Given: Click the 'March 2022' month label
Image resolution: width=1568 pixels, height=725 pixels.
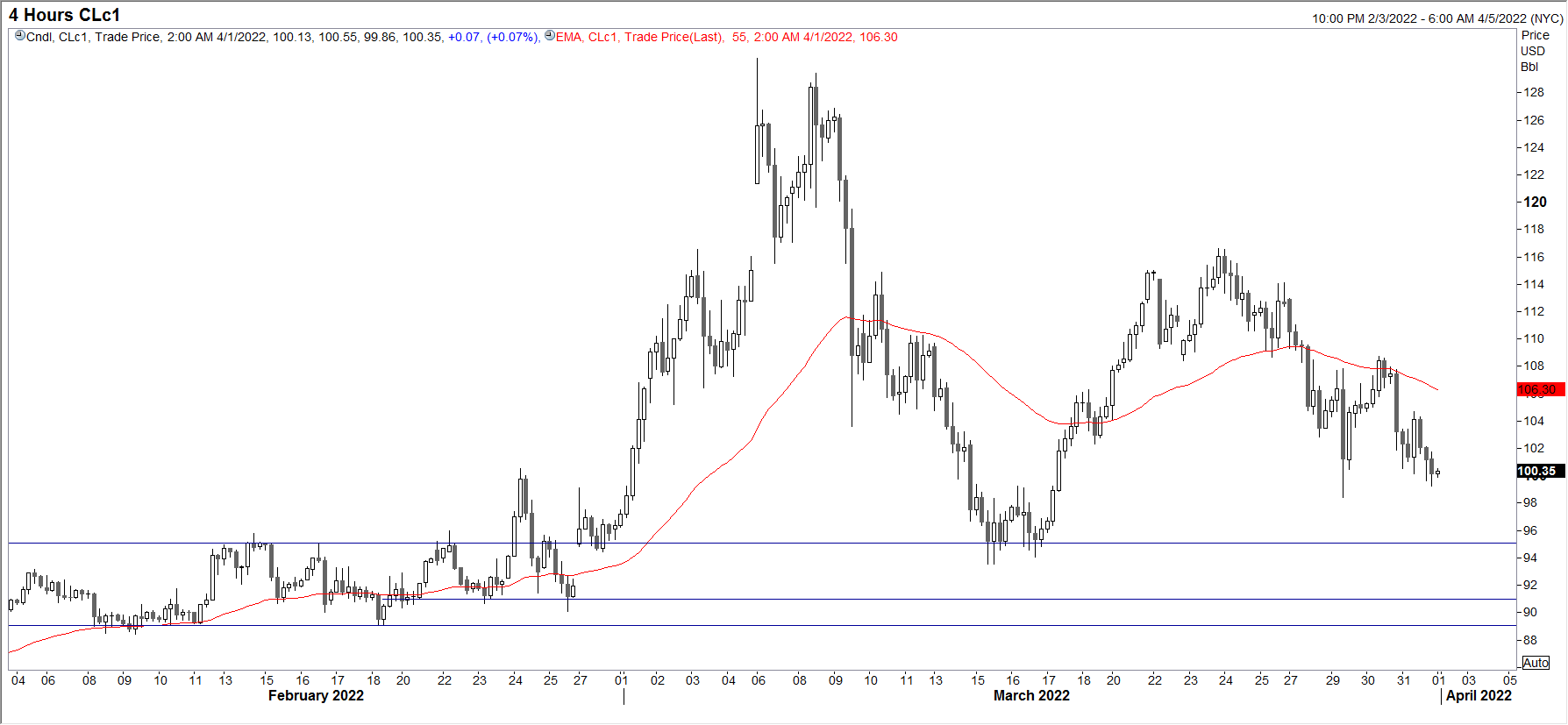Looking at the screenshot, I should click(x=1031, y=695).
